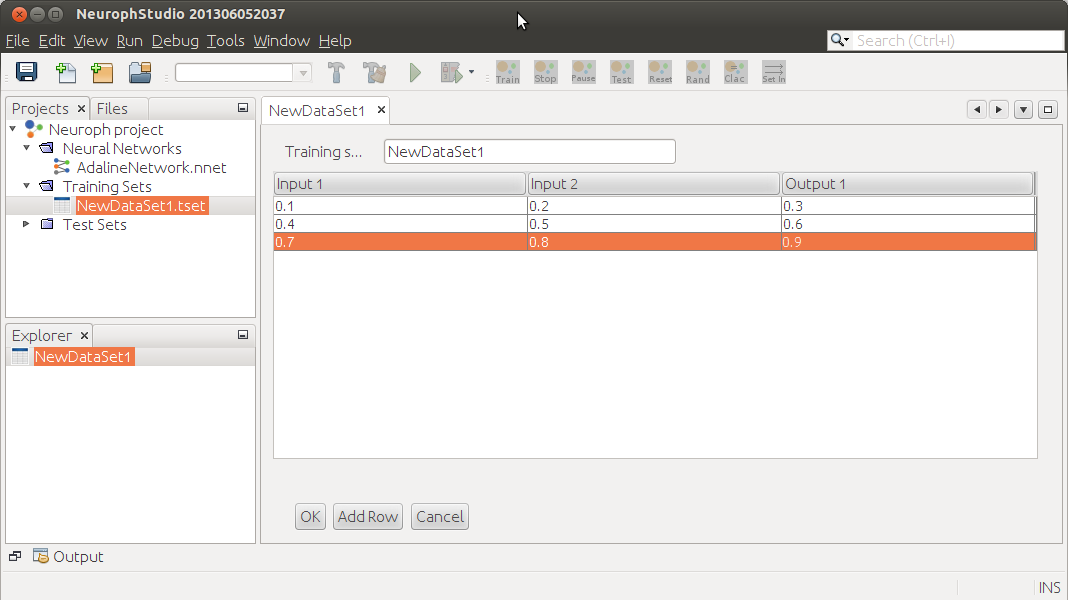1068x600 pixels.
Task: Click the Open Project folder icon
Action: [140, 72]
